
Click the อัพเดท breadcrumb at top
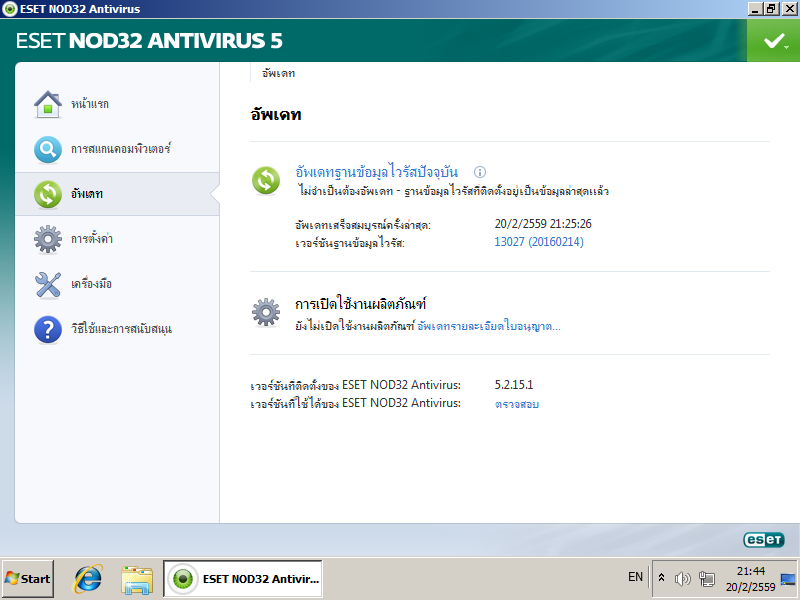click(279, 73)
